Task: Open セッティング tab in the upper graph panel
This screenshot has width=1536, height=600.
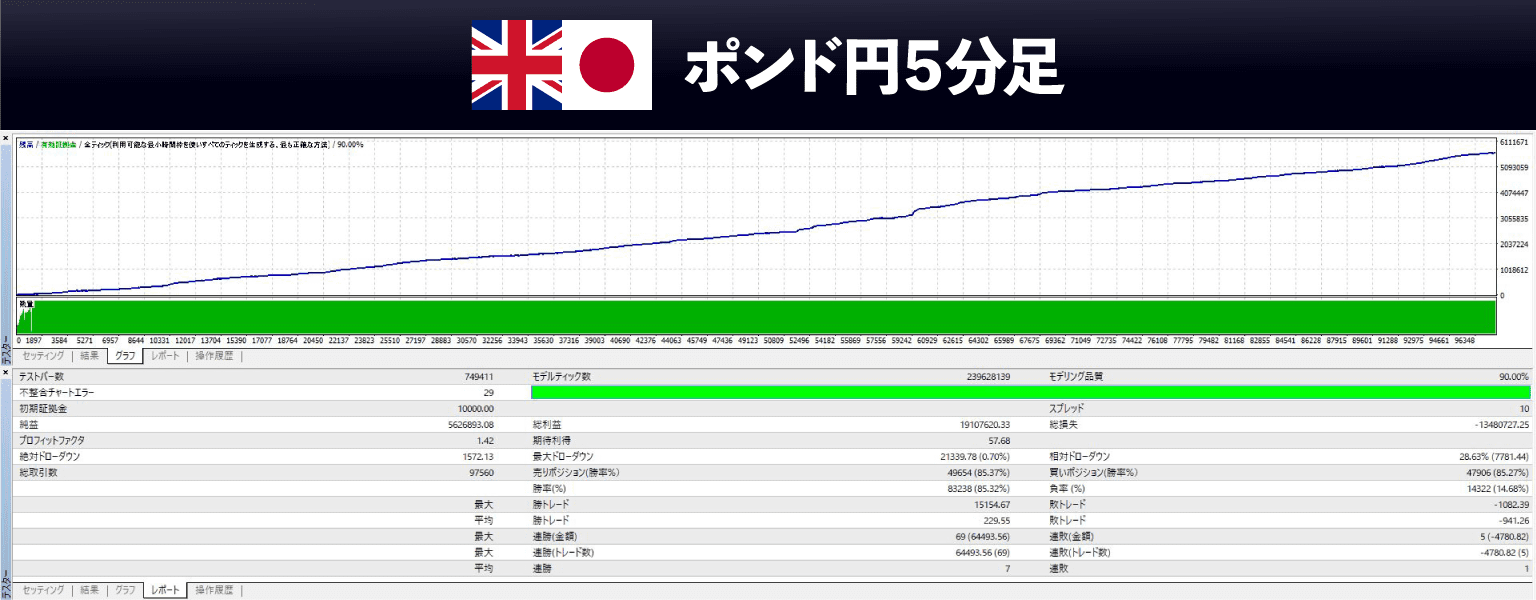Action: point(43,355)
